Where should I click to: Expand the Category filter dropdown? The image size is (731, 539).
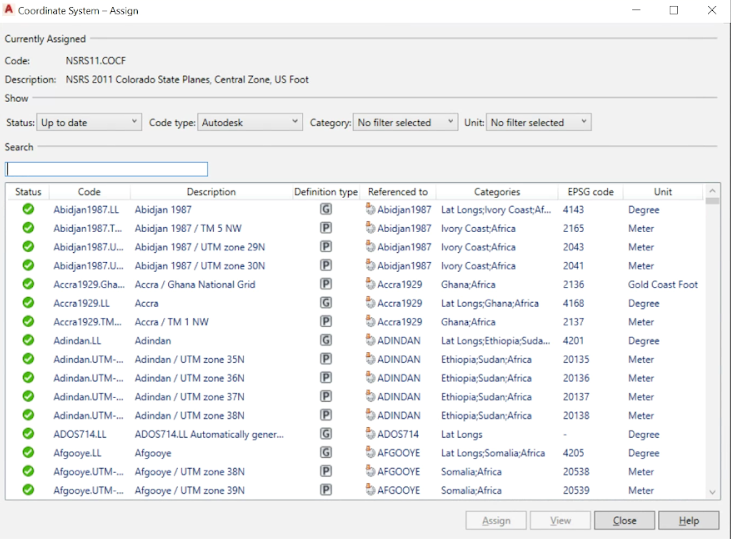click(x=406, y=122)
